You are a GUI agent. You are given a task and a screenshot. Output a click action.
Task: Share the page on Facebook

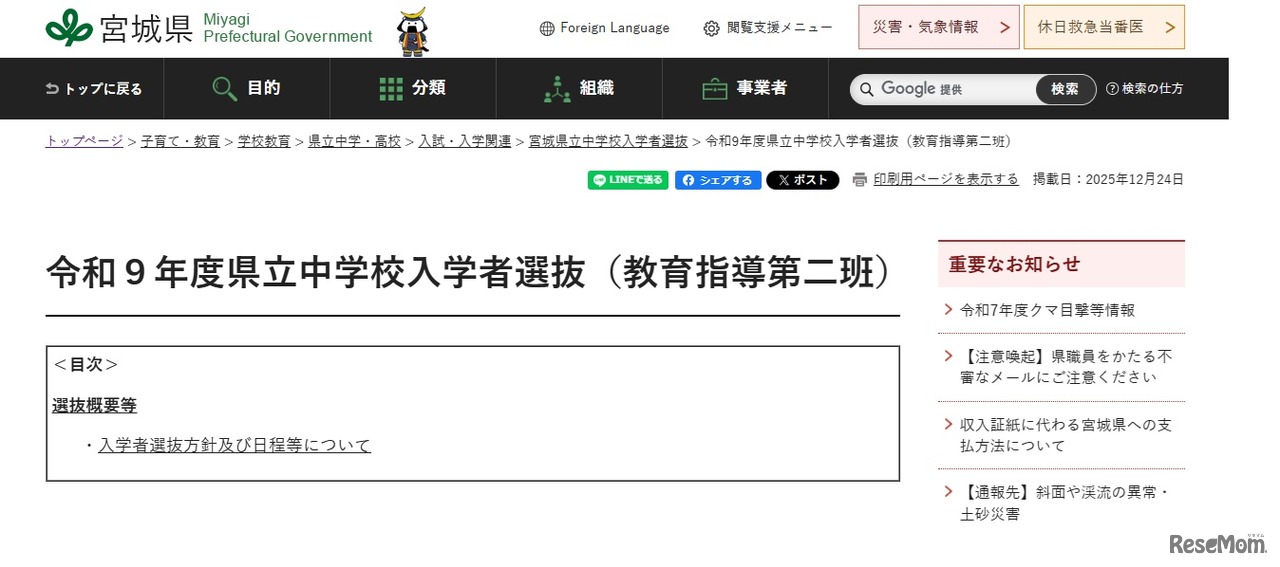718,180
